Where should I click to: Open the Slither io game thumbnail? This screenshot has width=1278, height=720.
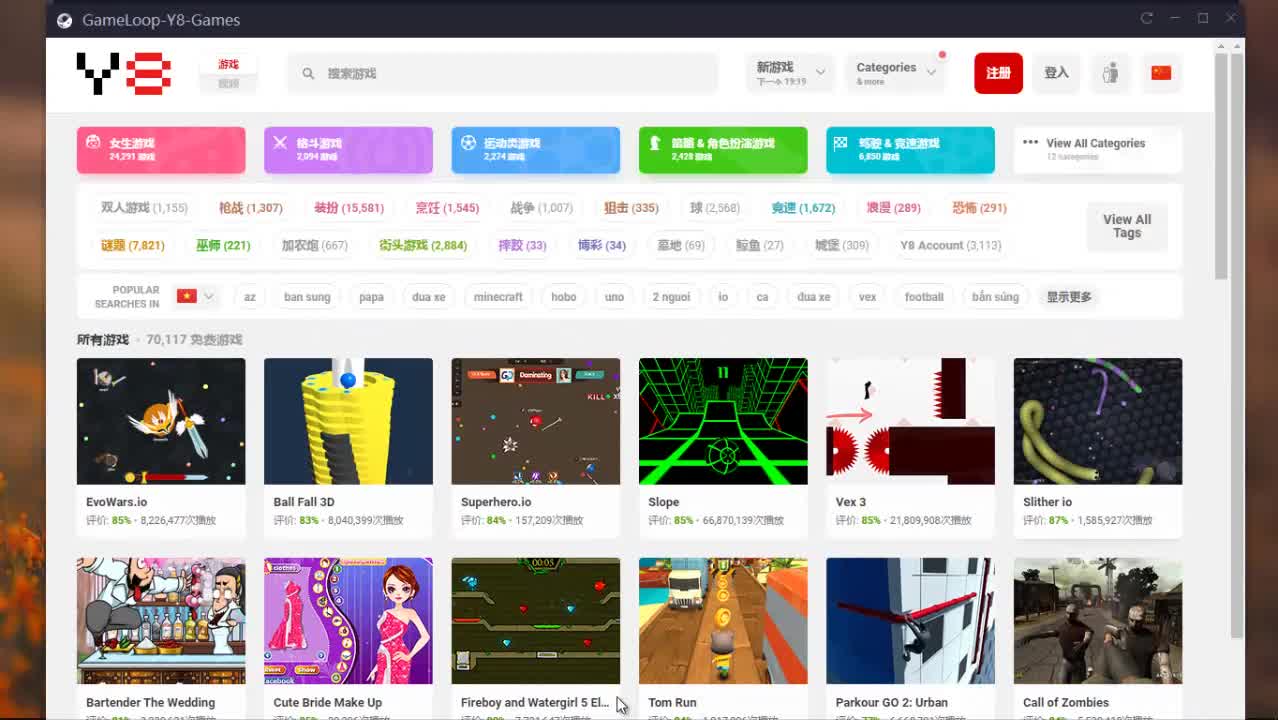pos(1098,421)
